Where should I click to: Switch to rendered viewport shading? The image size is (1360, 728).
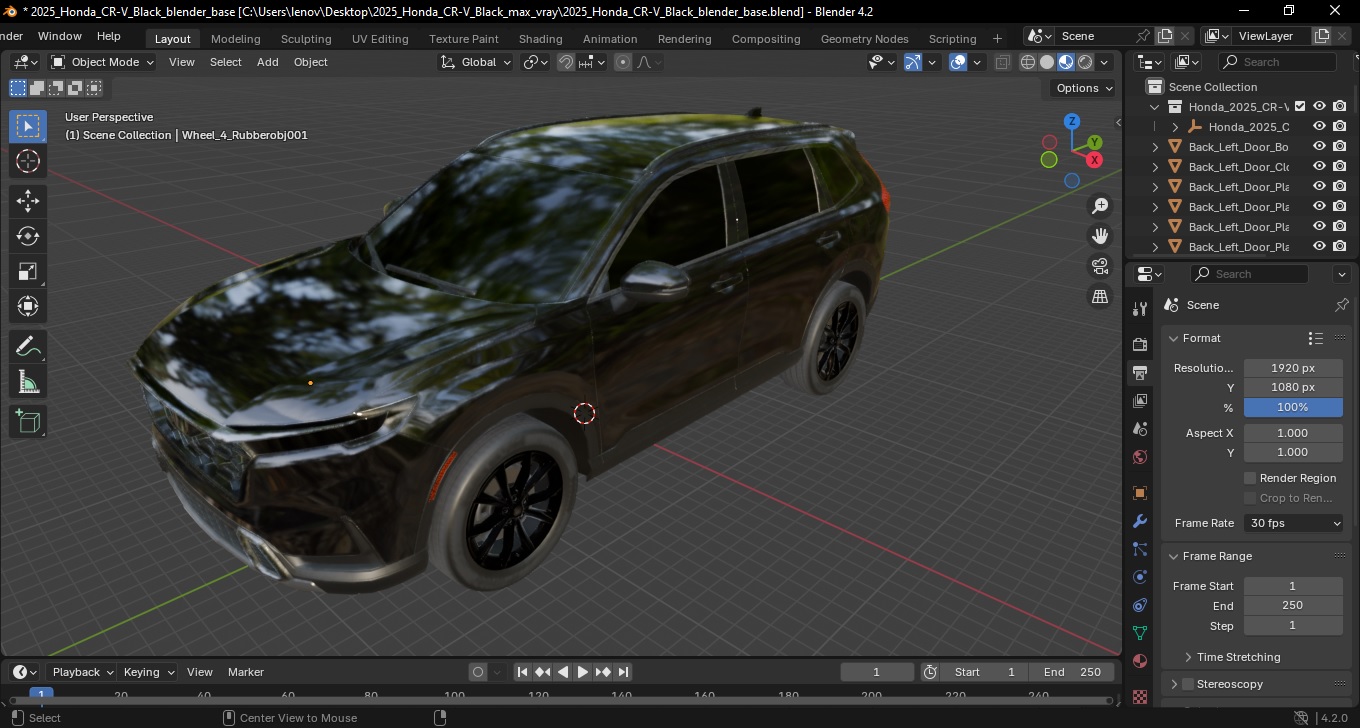click(x=1085, y=62)
